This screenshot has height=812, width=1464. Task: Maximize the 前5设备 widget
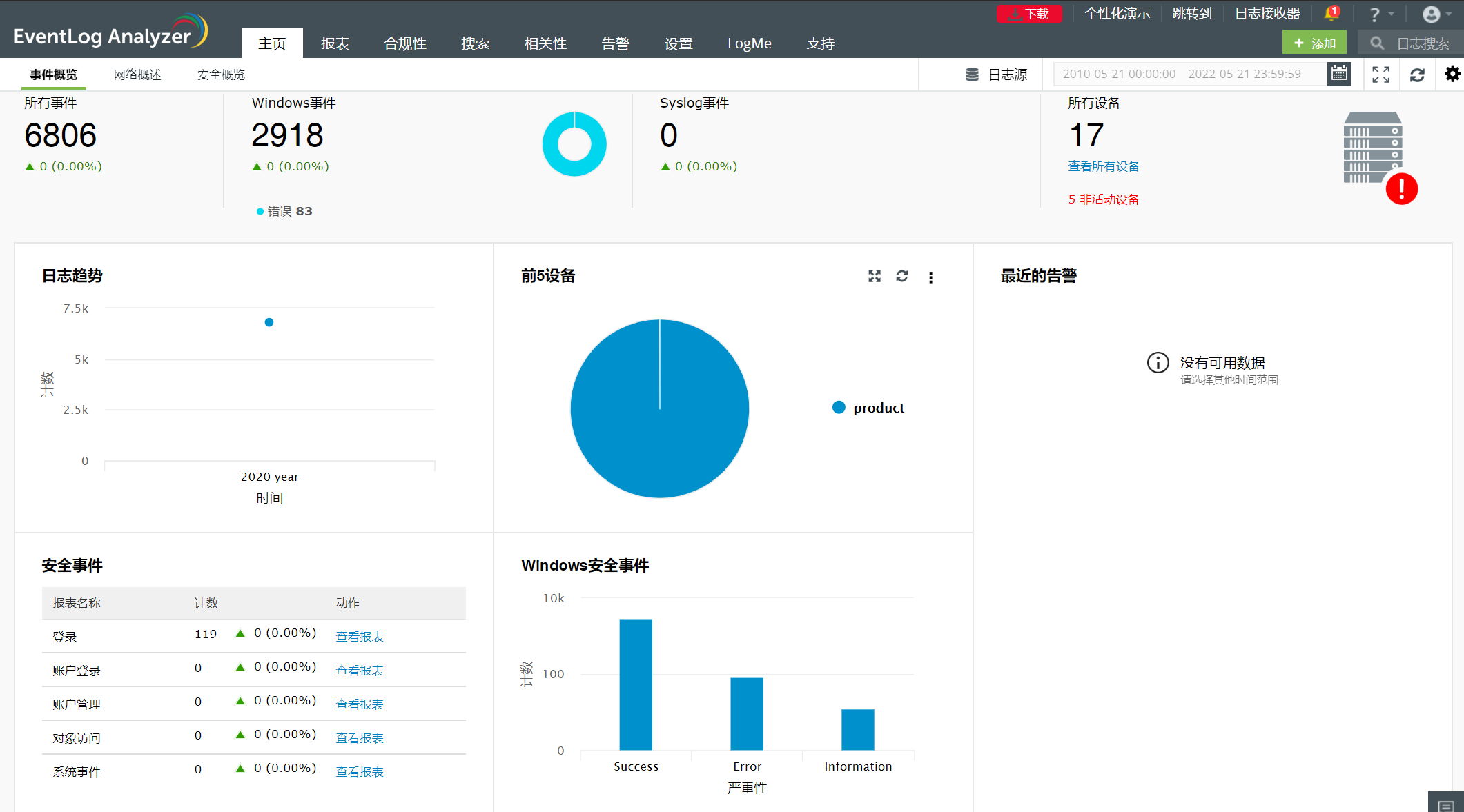coord(875,277)
